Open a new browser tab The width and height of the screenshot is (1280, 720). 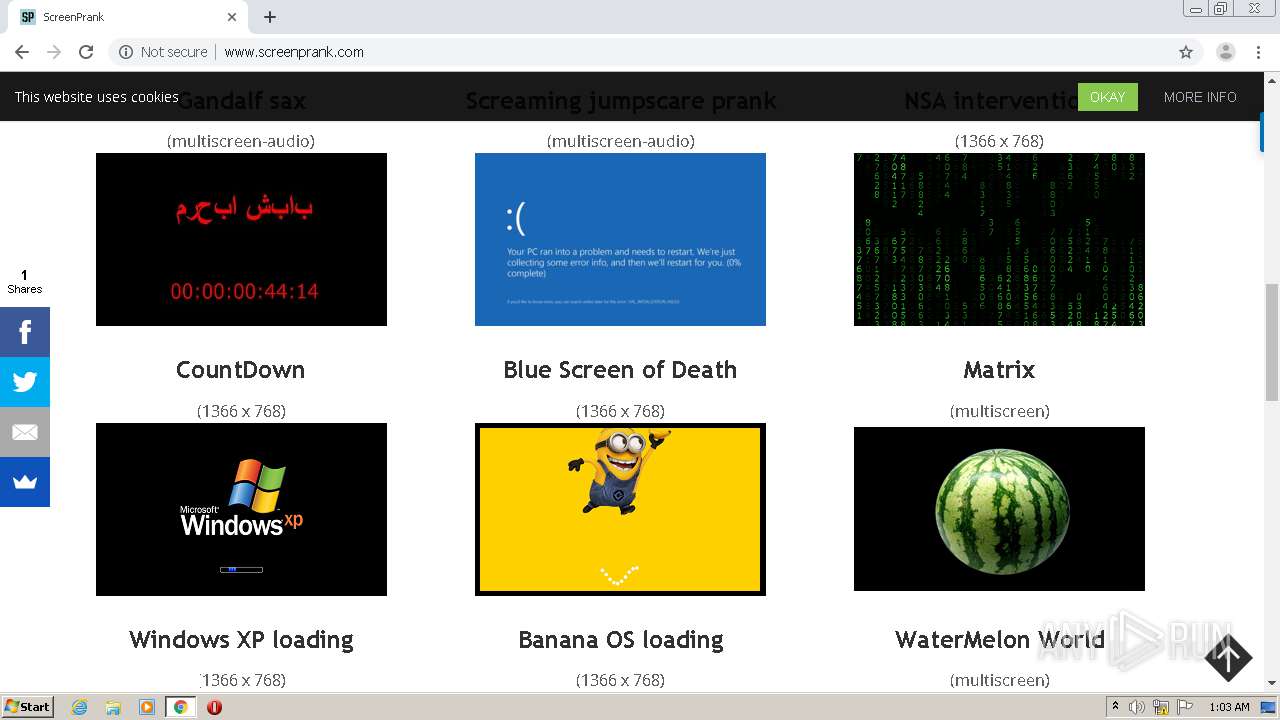[x=270, y=17]
